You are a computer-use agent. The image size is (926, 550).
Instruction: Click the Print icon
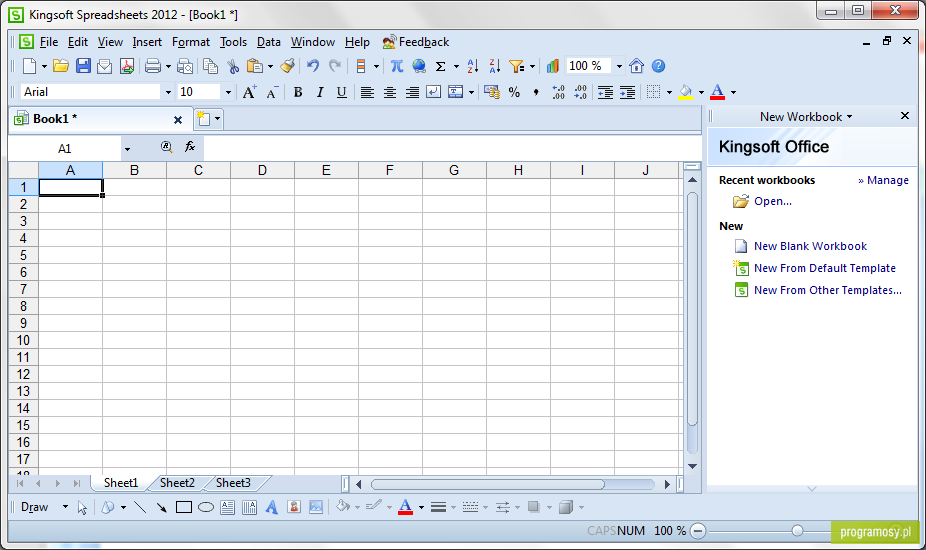tap(152, 66)
